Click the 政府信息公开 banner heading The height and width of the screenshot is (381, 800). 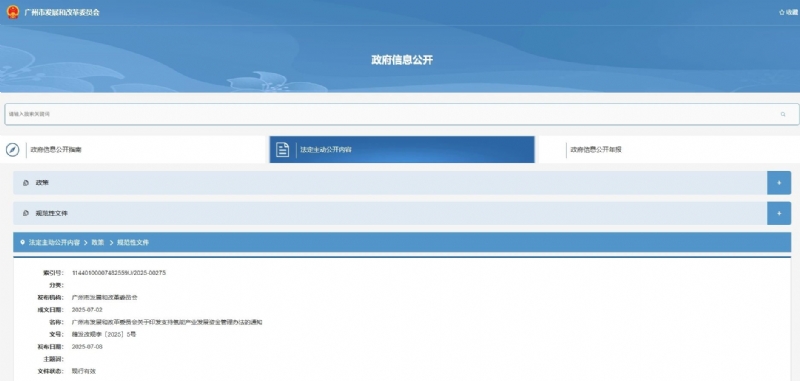[x=402, y=60]
